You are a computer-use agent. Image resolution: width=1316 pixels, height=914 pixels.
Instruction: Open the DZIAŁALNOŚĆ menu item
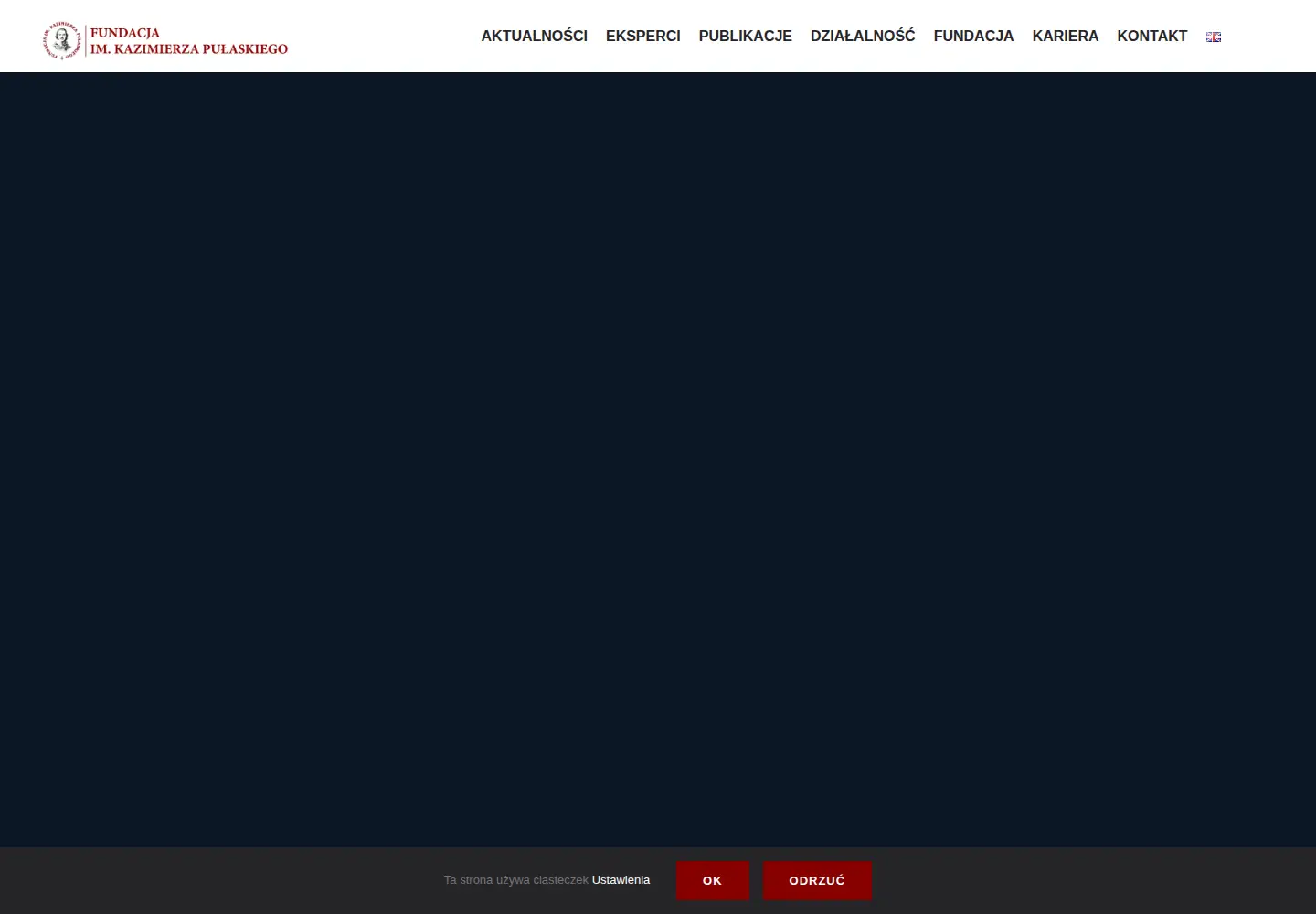tap(863, 36)
